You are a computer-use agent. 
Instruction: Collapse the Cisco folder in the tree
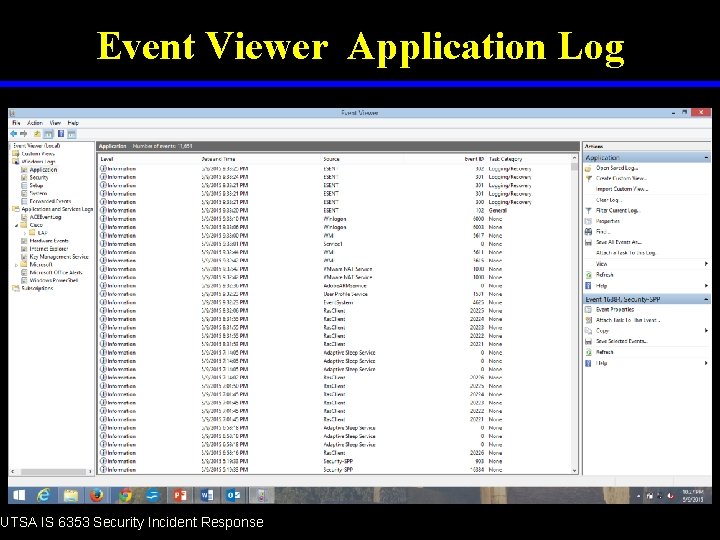coord(17,225)
